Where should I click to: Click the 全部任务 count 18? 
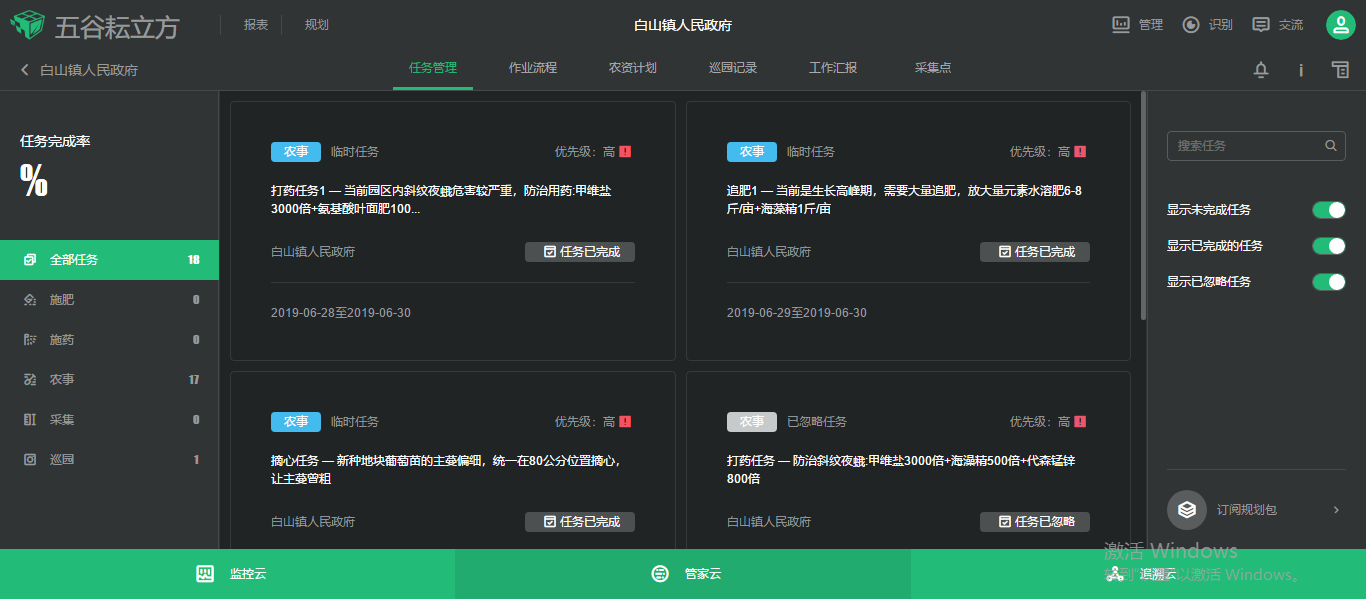[193, 260]
